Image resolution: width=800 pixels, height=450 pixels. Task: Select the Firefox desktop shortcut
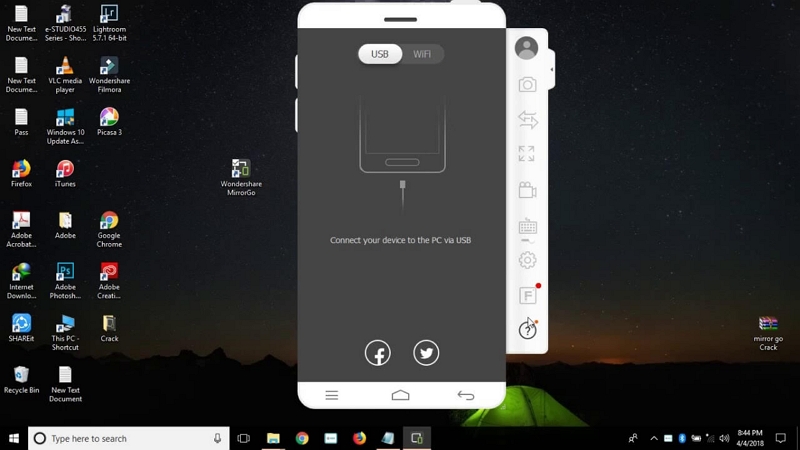point(21,173)
